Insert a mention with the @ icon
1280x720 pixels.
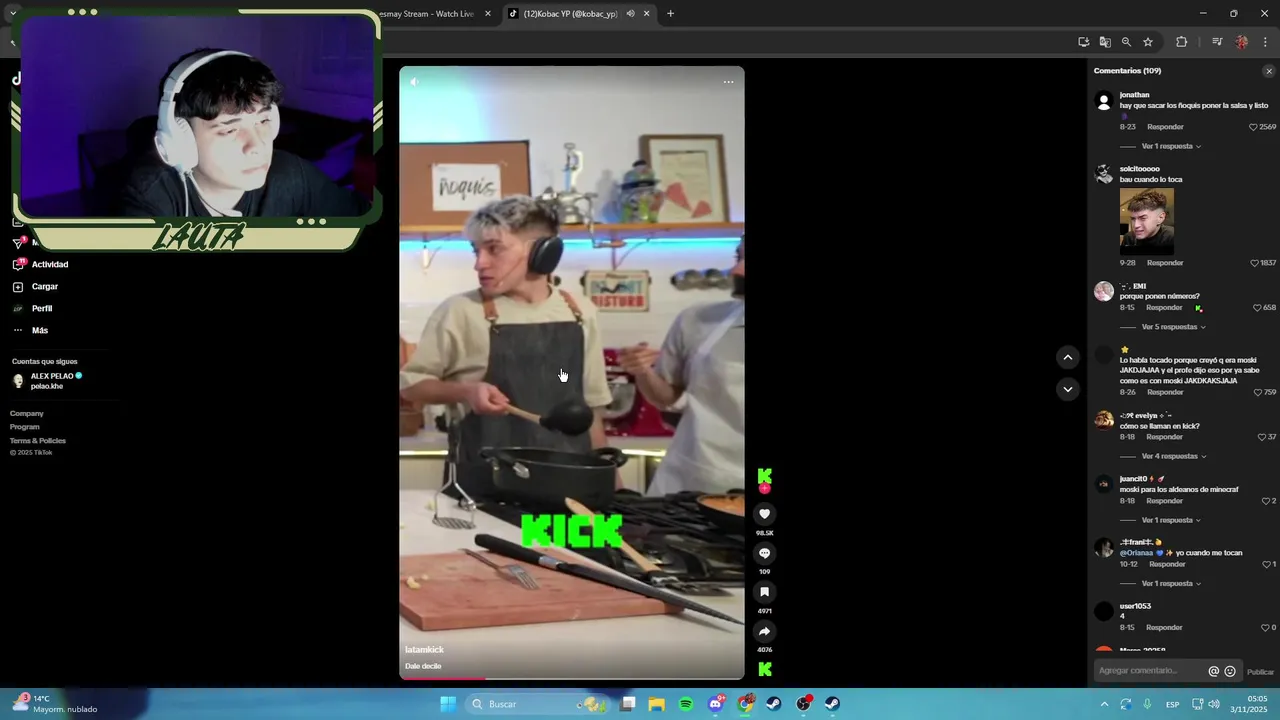click(1214, 671)
